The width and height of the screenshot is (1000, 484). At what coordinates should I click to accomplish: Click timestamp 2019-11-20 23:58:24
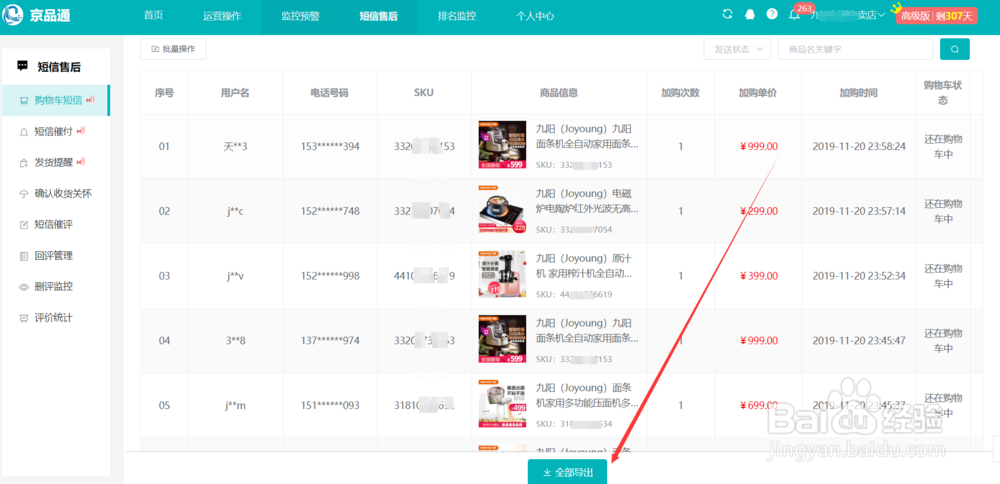[859, 147]
